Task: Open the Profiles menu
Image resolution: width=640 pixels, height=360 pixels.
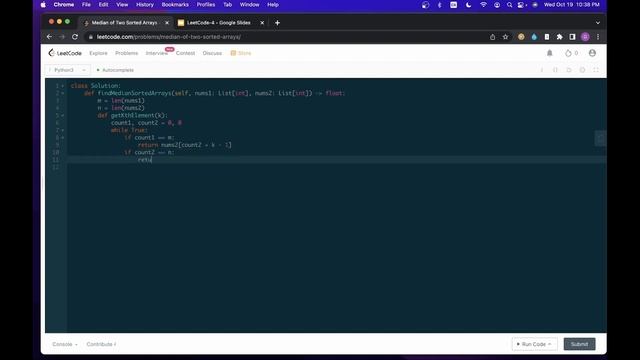Action: tap(206, 5)
